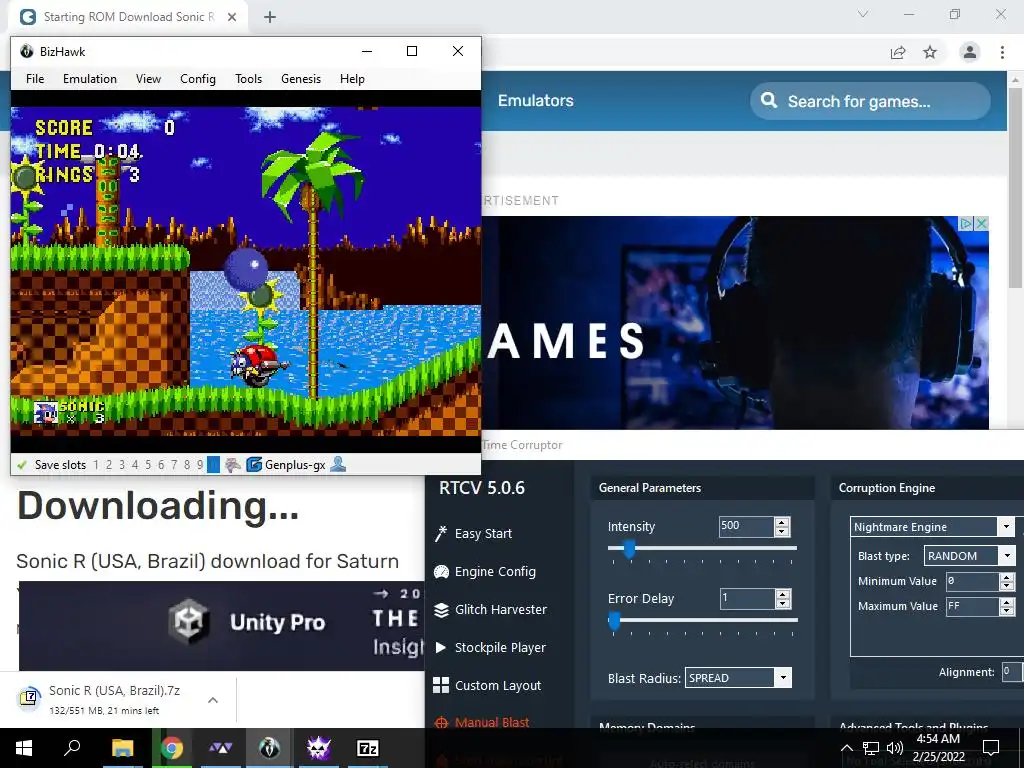1024x768 pixels.
Task: Select save slot 9 in BizHawk
Action: click(x=200, y=465)
